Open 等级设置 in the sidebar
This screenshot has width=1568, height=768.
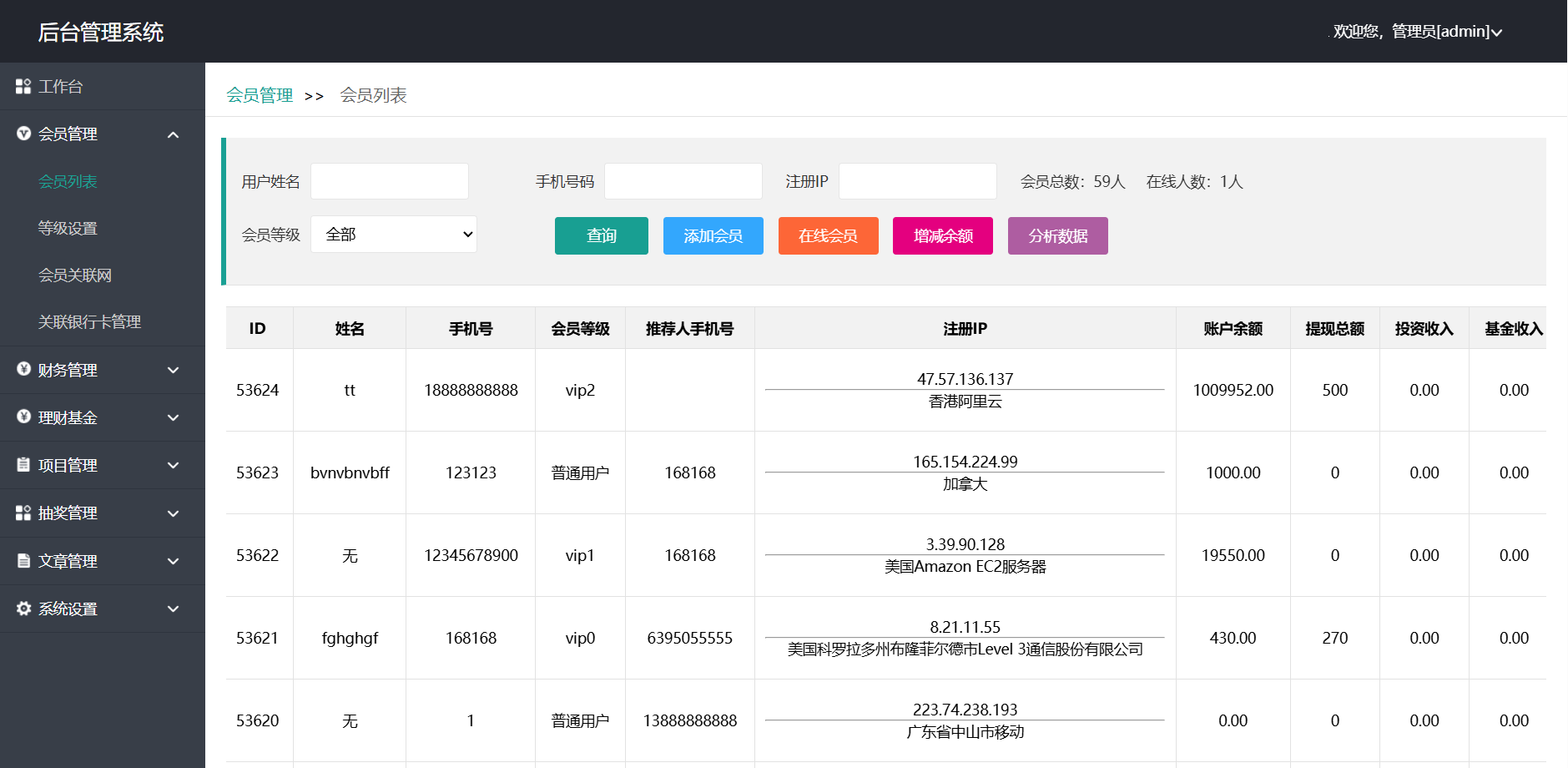68,228
